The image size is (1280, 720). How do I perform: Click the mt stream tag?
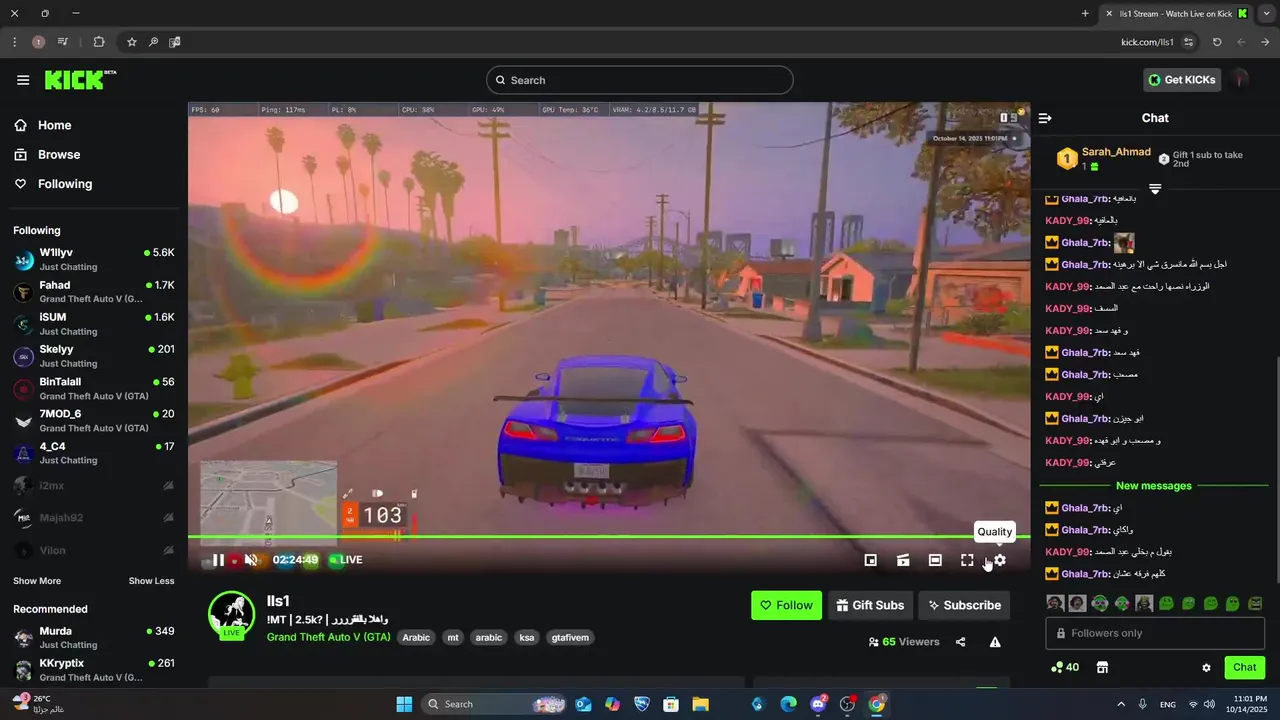pyautogui.click(x=452, y=637)
